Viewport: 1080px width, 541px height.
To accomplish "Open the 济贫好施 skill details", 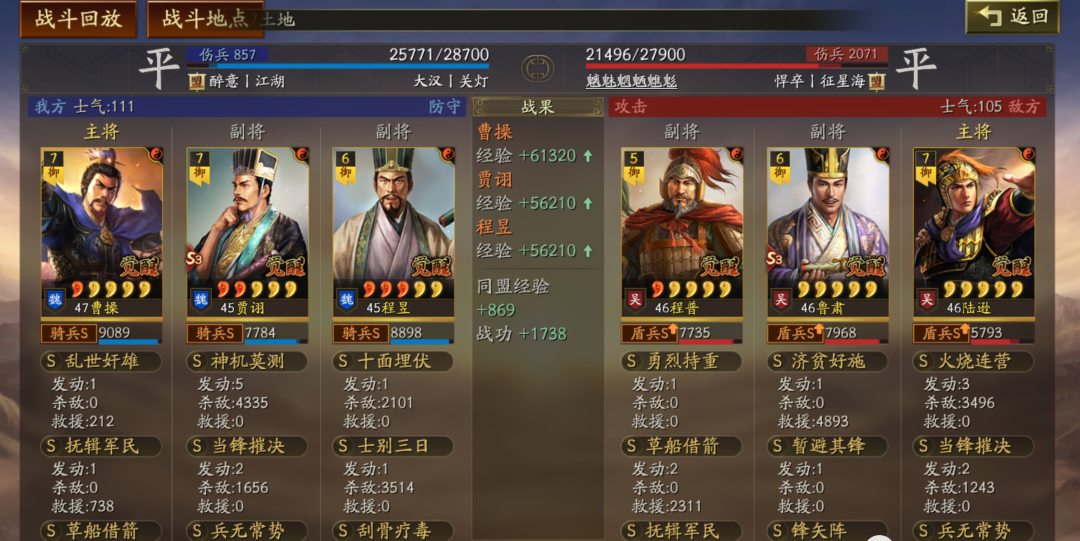I will pyautogui.click(x=827, y=361).
